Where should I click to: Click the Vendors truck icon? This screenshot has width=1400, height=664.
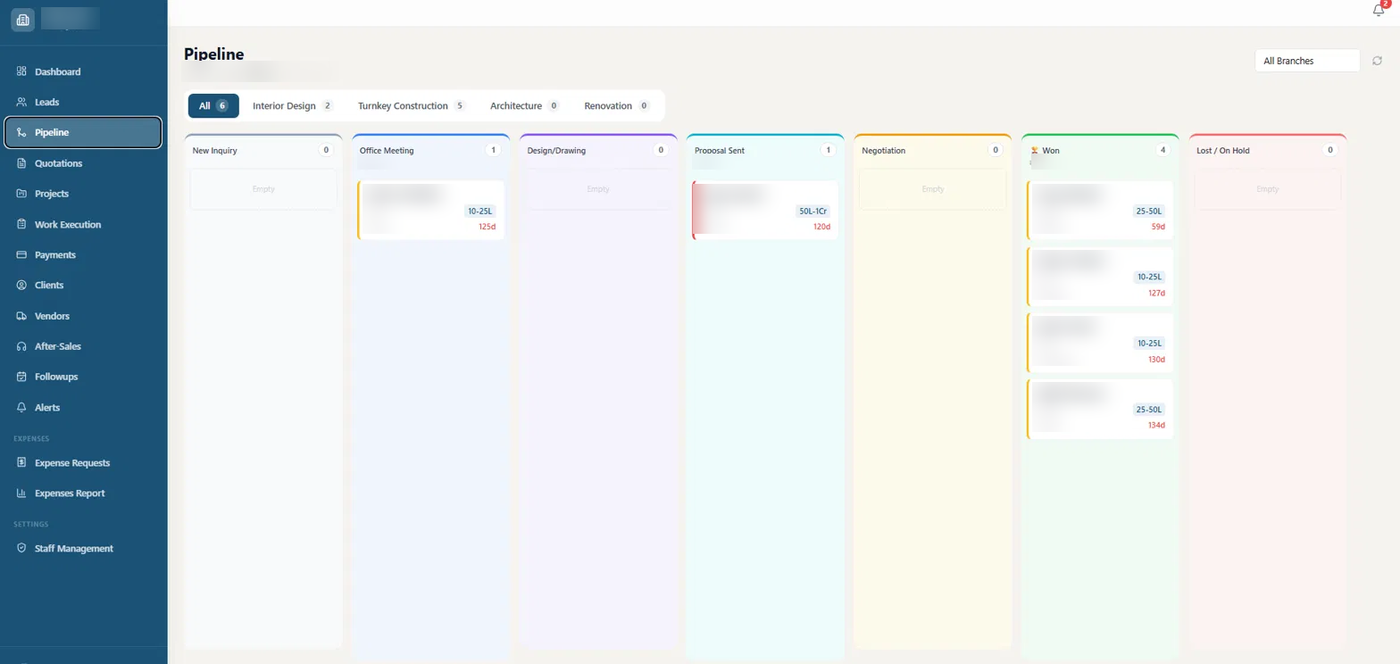tap(22, 316)
